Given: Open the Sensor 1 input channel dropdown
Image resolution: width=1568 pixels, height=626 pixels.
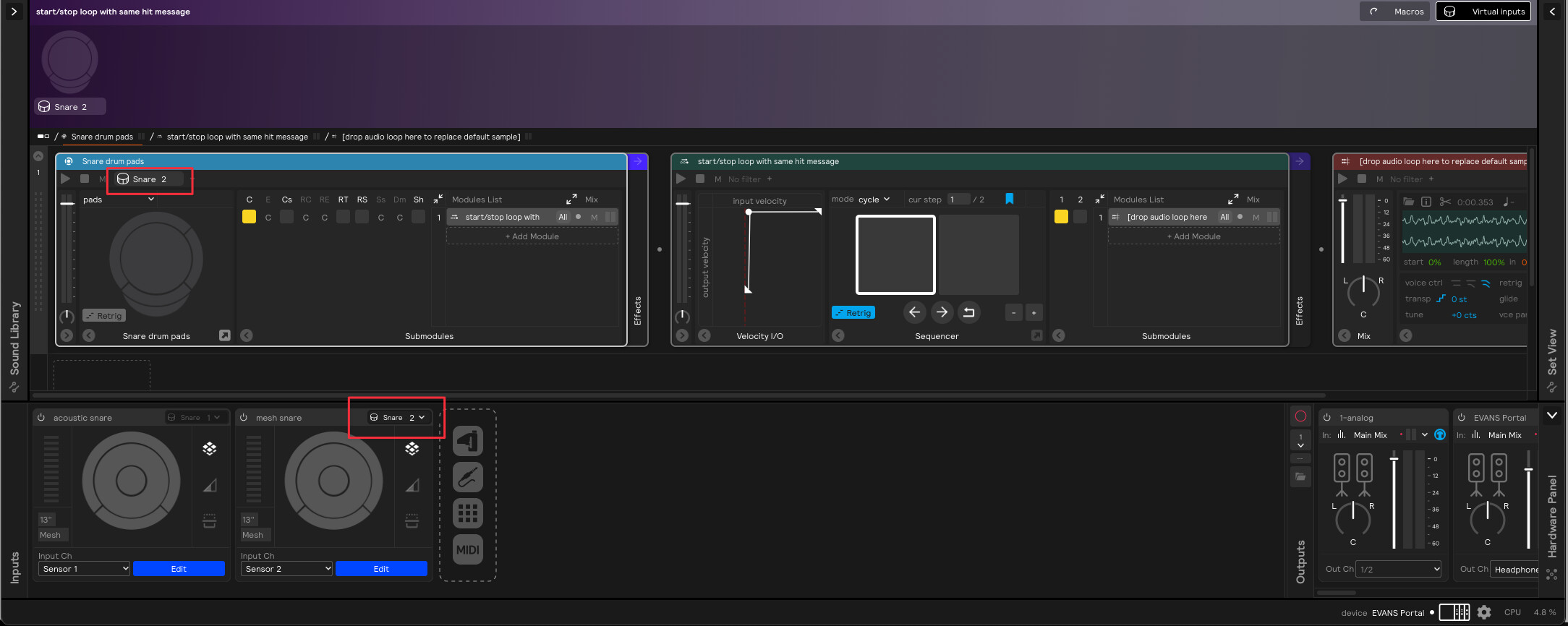Looking at the screenshot, I should tap(85, 569).
